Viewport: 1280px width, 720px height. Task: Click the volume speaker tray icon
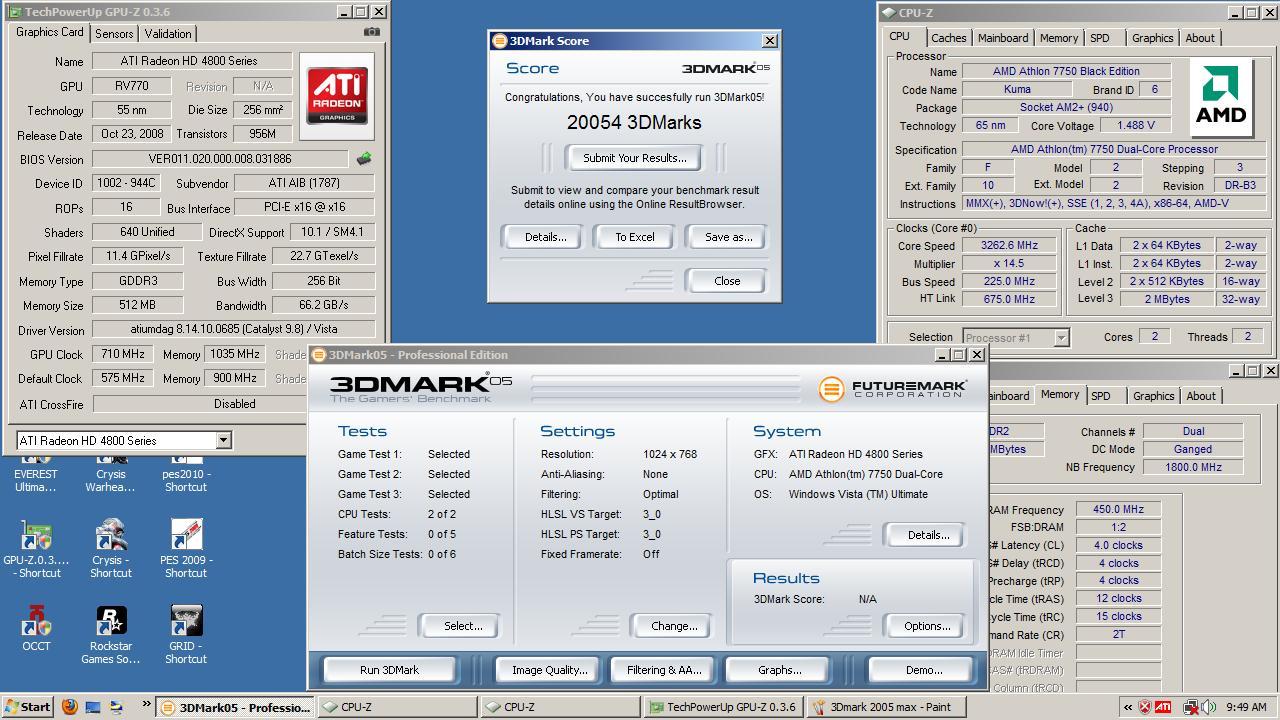point(1206,707)
